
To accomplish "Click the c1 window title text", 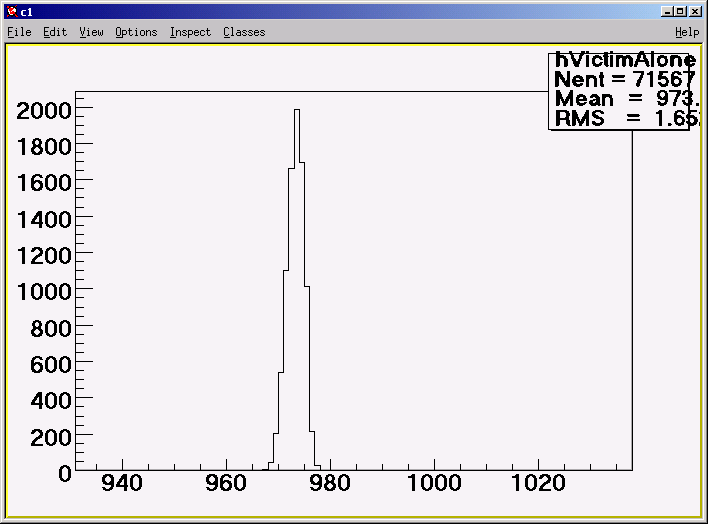I will click(x=27, y=12).
